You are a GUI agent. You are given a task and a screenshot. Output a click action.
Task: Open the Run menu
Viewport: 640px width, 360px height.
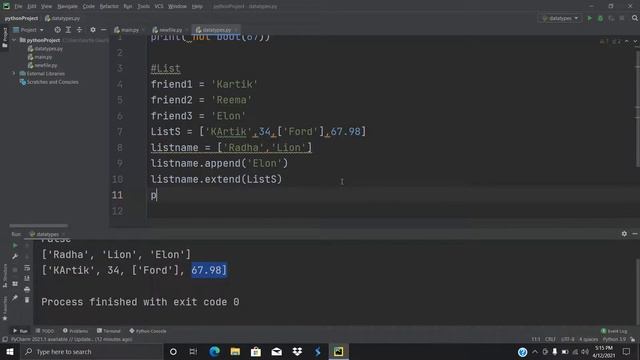tap(128, 7)
